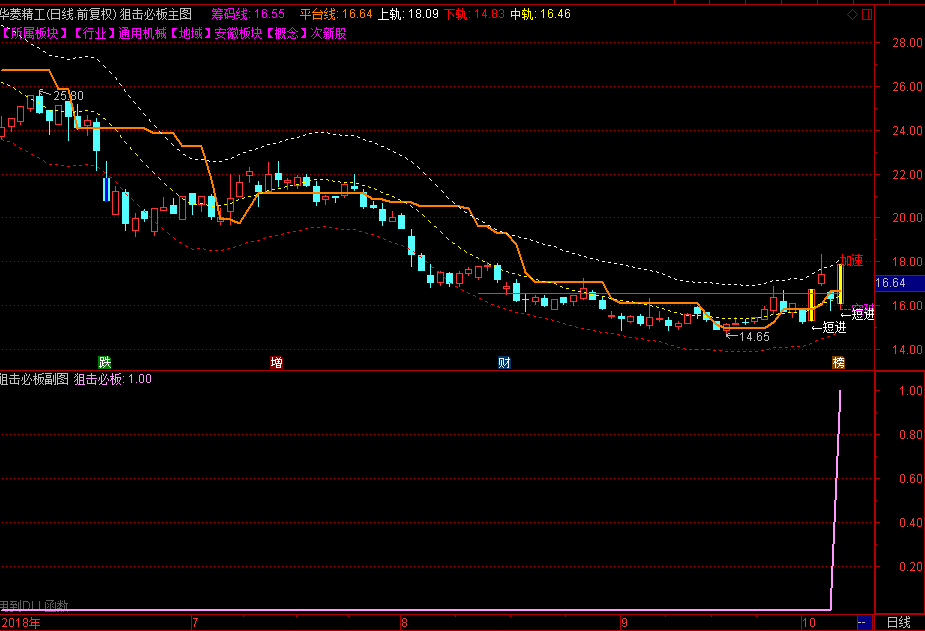Click the split-window rectangle icon
This screenshot has width=925, height=631.
(x=867, y=14)
